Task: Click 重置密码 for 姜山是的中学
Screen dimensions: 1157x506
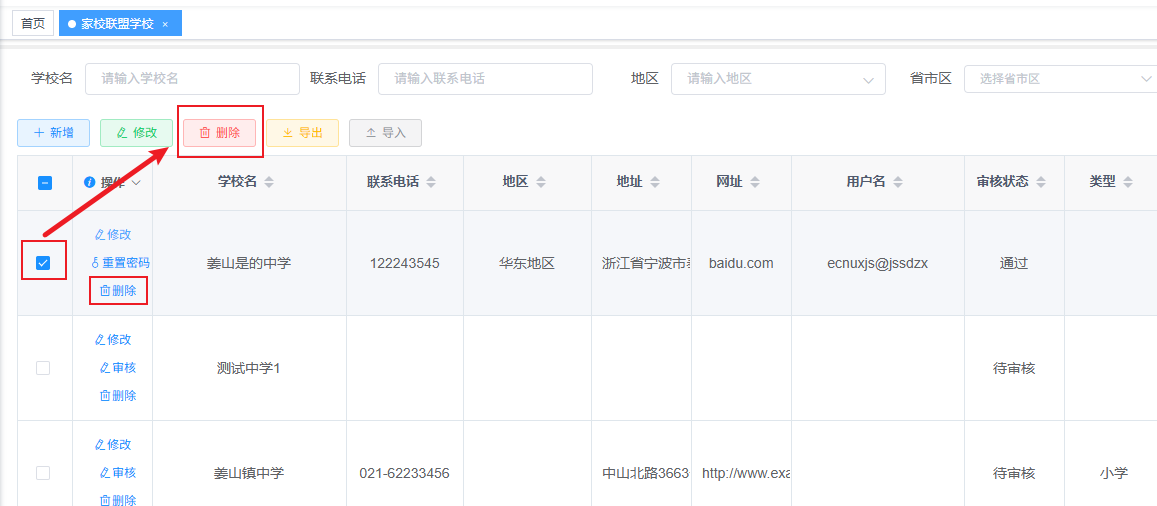Action: 120,263
